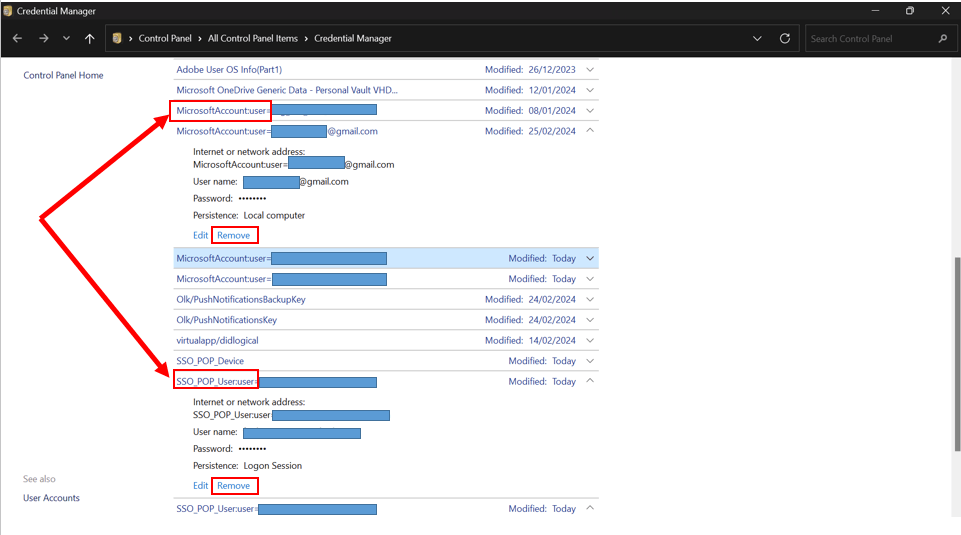Click Edit for the gmail.com credential
Screen dimensions: 961x535
[200, 235]
